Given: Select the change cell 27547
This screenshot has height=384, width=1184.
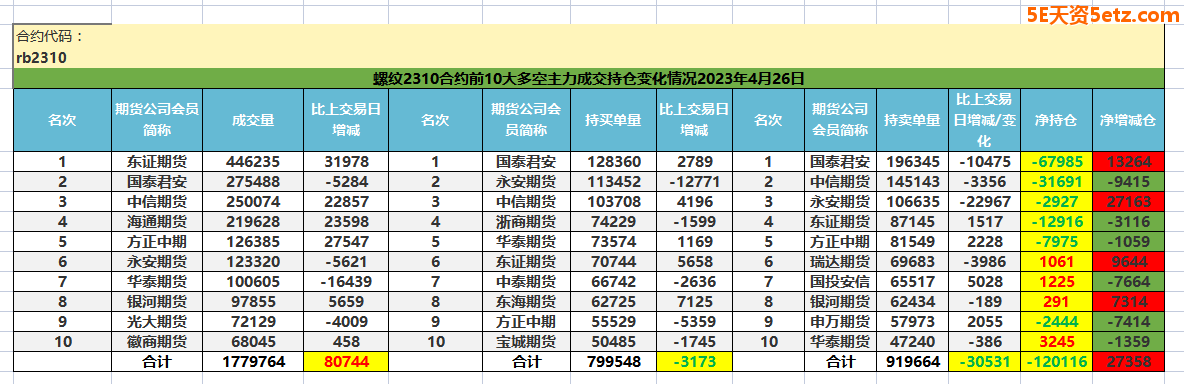Looking at the screenshot, I should 347,241.
